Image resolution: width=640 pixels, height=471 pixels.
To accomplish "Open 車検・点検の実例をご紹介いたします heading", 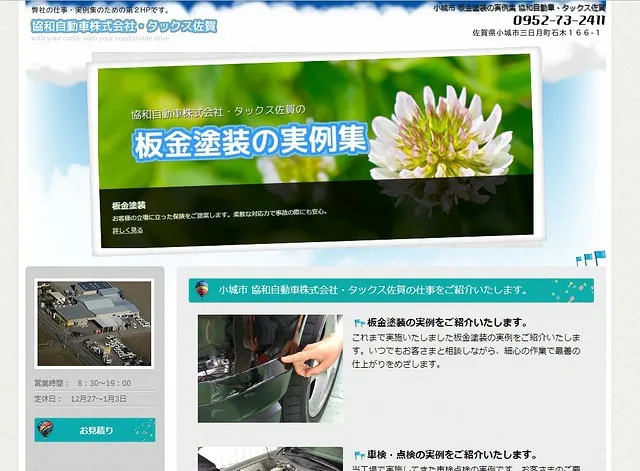I will tap(452, 454).
